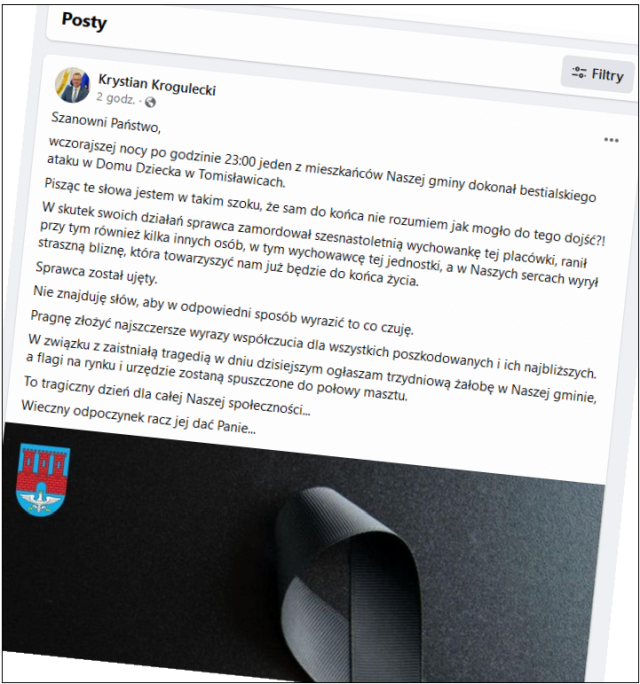Click the line about flagi na rynku
The height and width of the screenshot is (684, 640).
[216, 378]
